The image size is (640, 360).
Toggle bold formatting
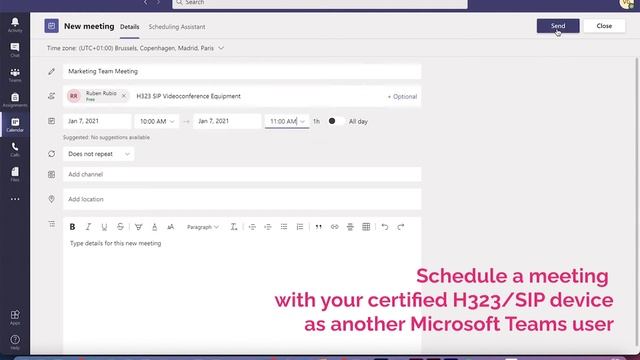[x=72, y=227]
